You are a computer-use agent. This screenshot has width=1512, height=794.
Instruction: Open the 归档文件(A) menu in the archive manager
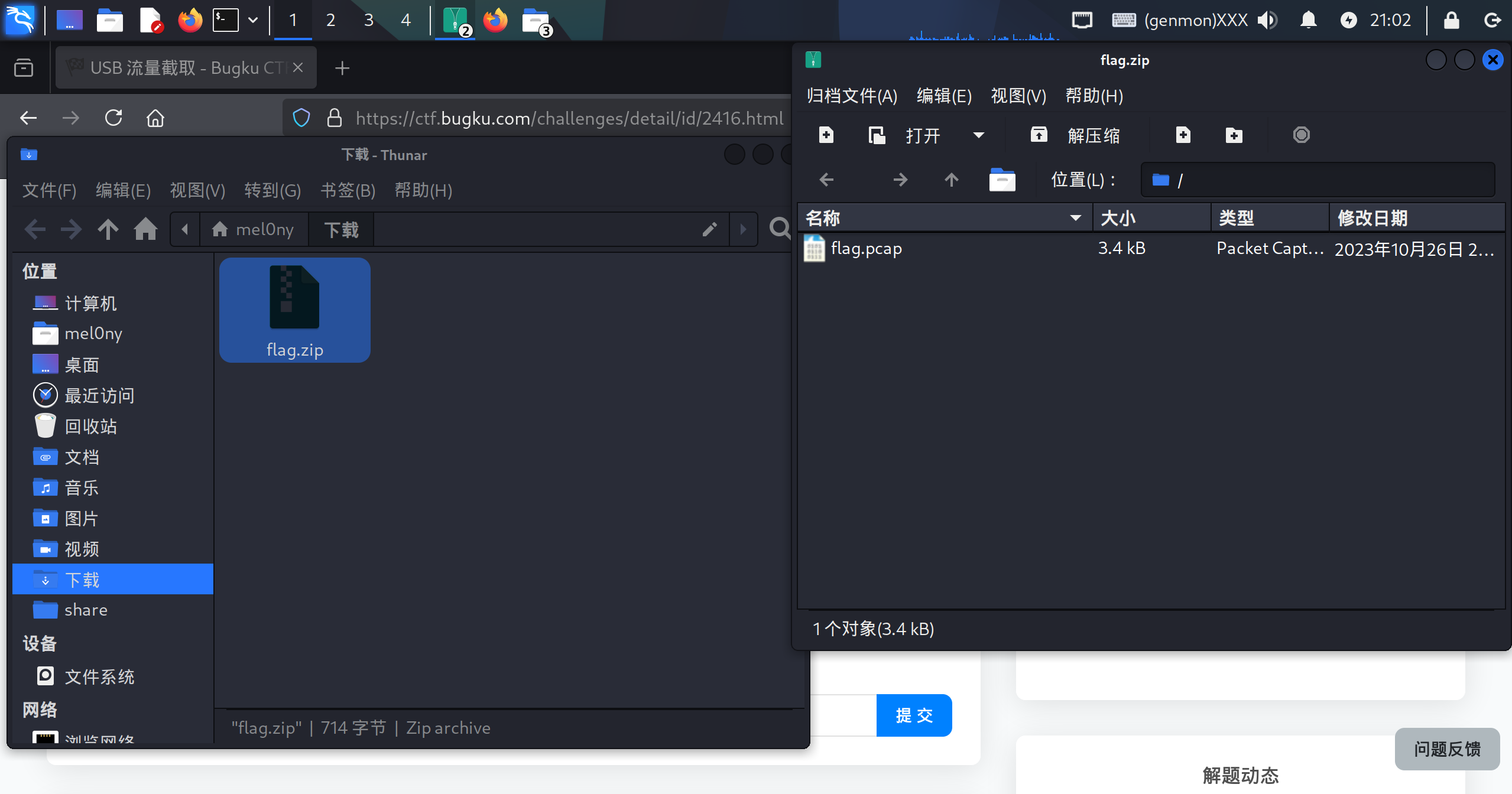point(852,96)
